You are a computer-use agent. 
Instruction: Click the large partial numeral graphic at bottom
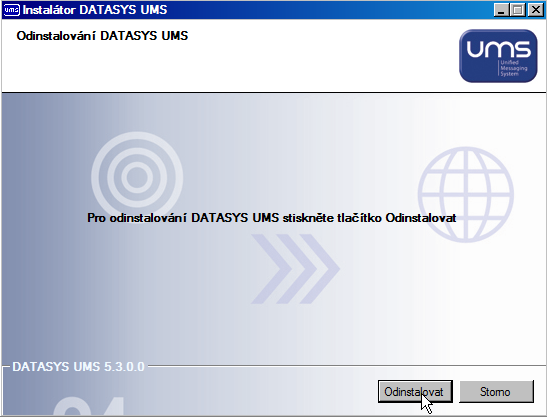89,405
